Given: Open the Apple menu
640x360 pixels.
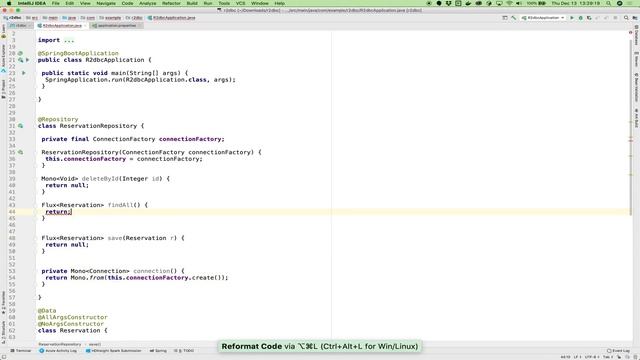Looking at the screenshot, I should click(9, 3).
